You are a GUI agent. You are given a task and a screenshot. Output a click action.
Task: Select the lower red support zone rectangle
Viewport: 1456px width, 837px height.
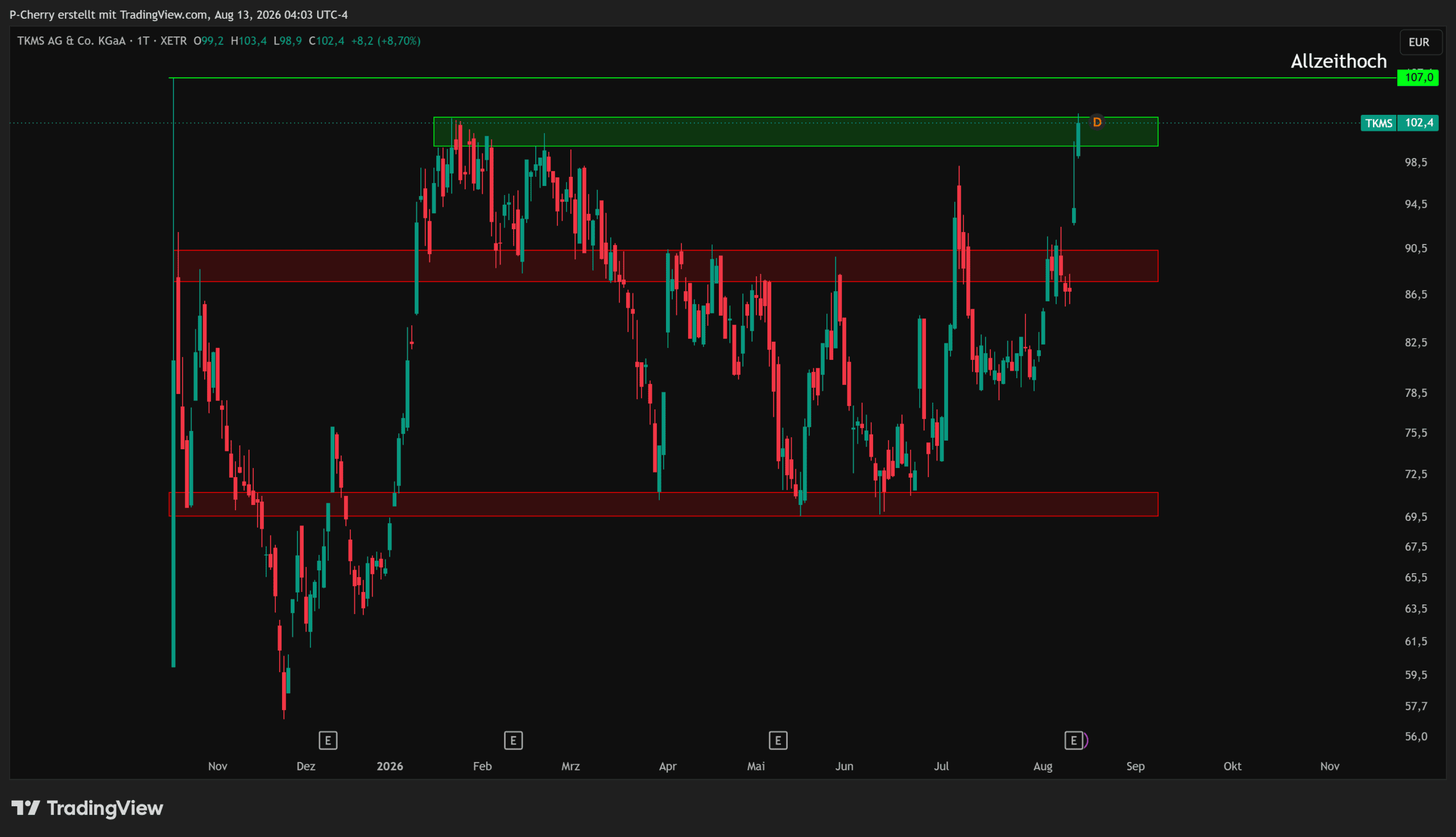point(663,504)
